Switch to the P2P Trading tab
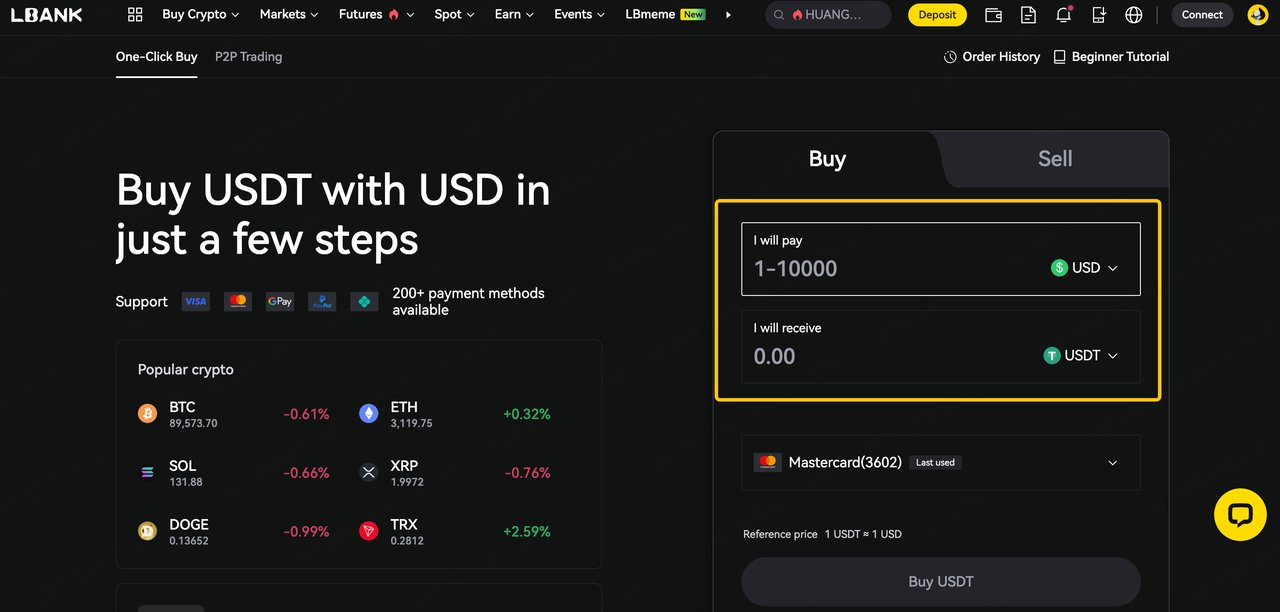 tap(248, 57)
